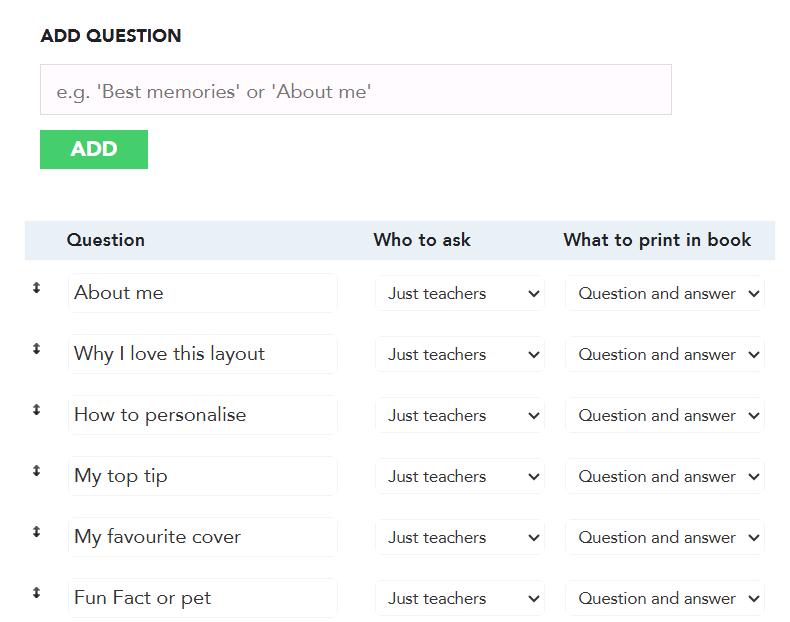Focus the Add Question text box
790x622 pixels.
tap(355, 90)
